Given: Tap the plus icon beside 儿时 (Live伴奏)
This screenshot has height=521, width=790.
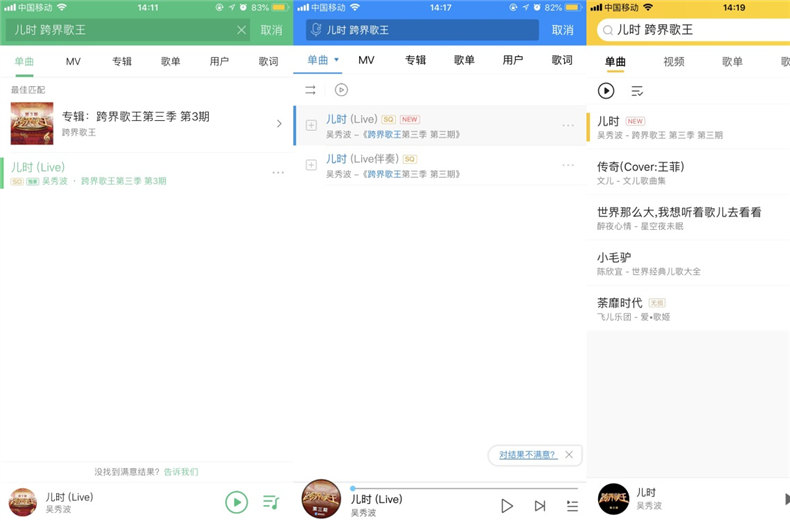Looking at the screenshot, I should click(311, 165).
